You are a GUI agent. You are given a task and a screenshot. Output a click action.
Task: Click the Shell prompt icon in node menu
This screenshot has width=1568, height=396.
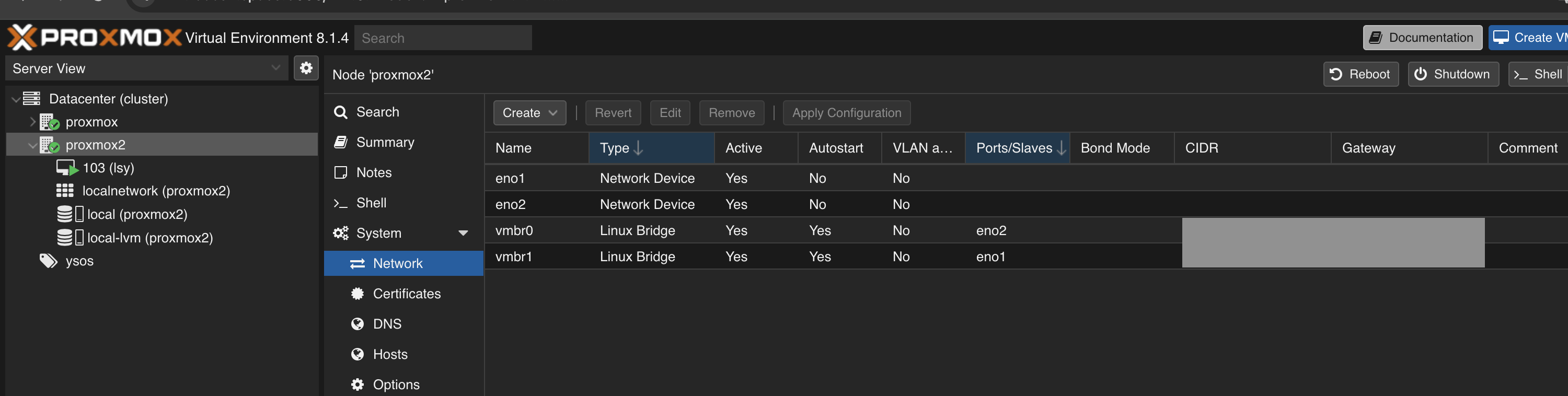click(x=340, y=203)
